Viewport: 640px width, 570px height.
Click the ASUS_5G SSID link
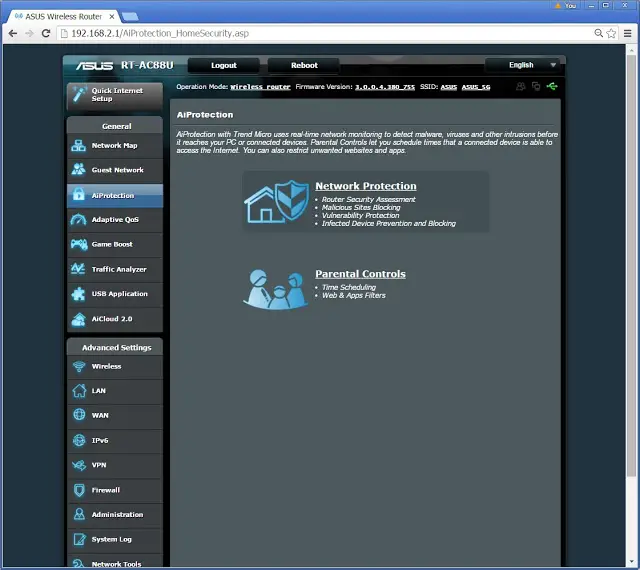pos(476,87)
